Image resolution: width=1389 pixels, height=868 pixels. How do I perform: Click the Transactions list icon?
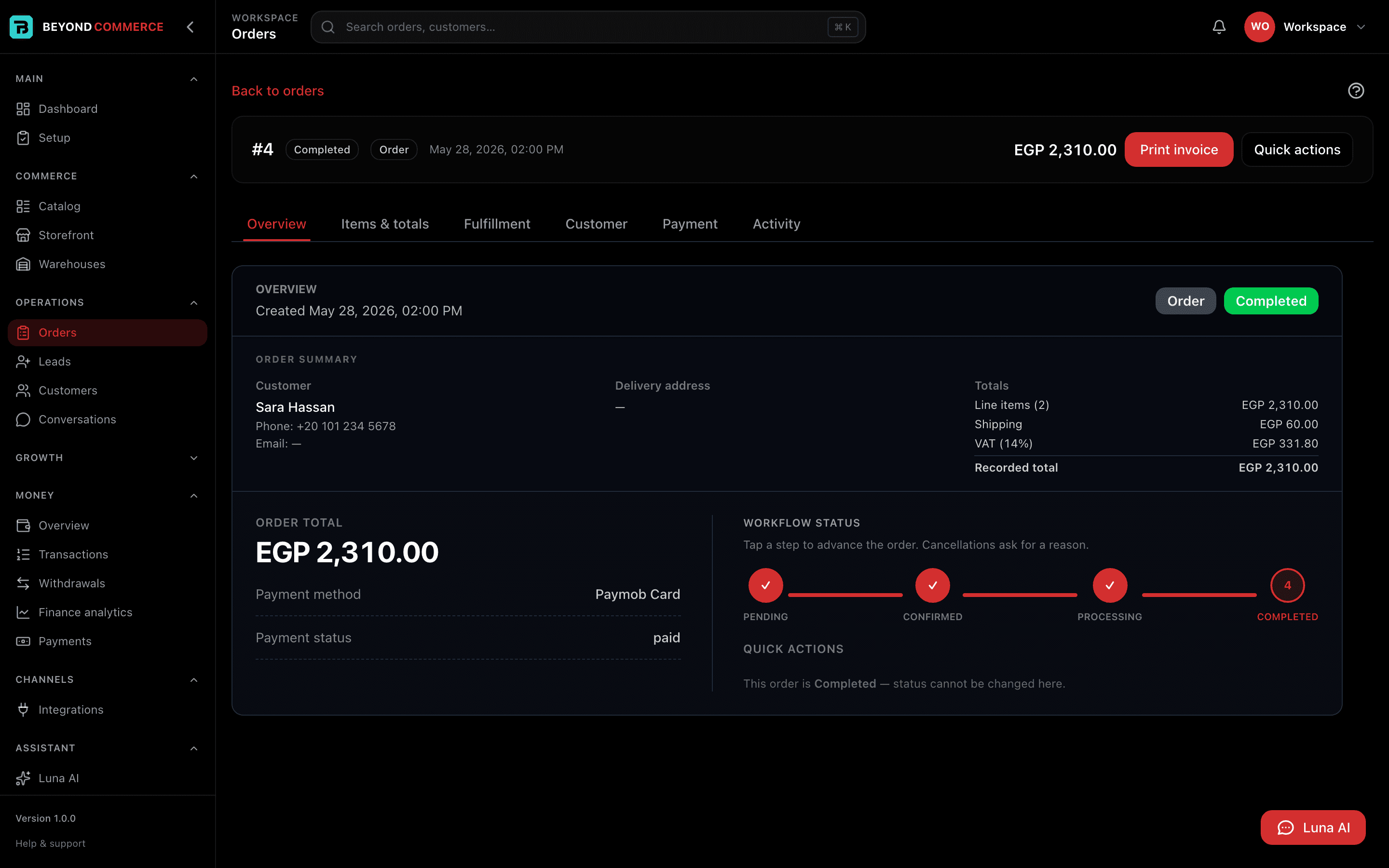click(x=23, y=555)
